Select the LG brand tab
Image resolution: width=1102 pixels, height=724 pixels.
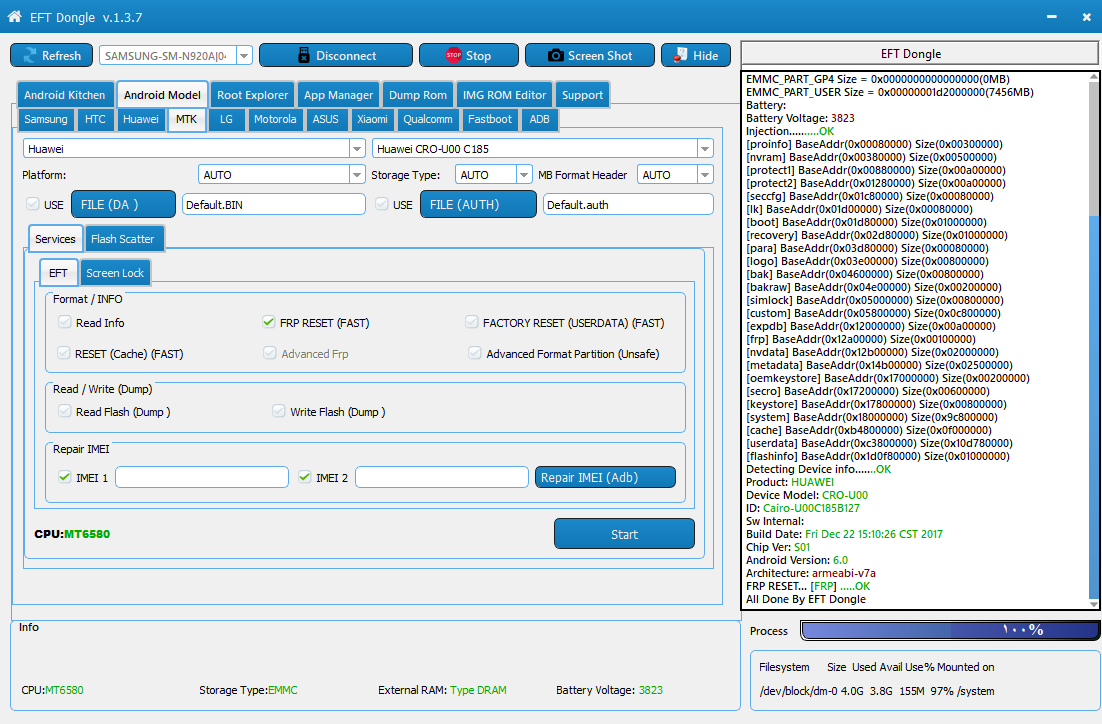(226, 119)
